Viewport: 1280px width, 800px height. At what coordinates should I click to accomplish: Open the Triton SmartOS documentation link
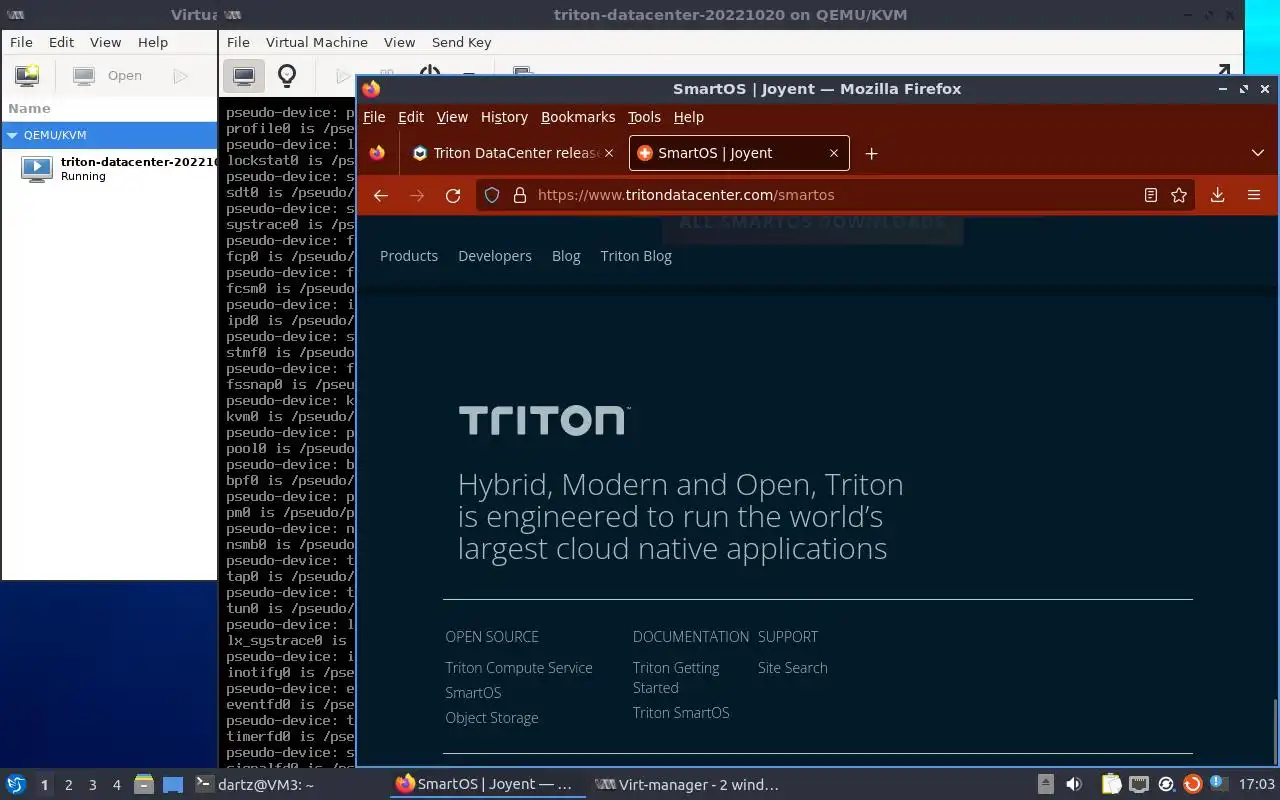pyautogui.click(x=681, y=712)
